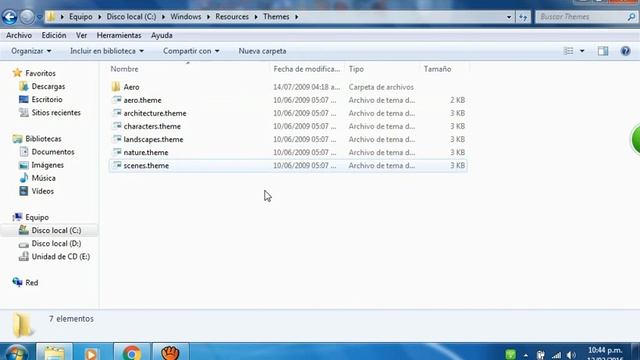Show hidden tray icons arrow

526,356
